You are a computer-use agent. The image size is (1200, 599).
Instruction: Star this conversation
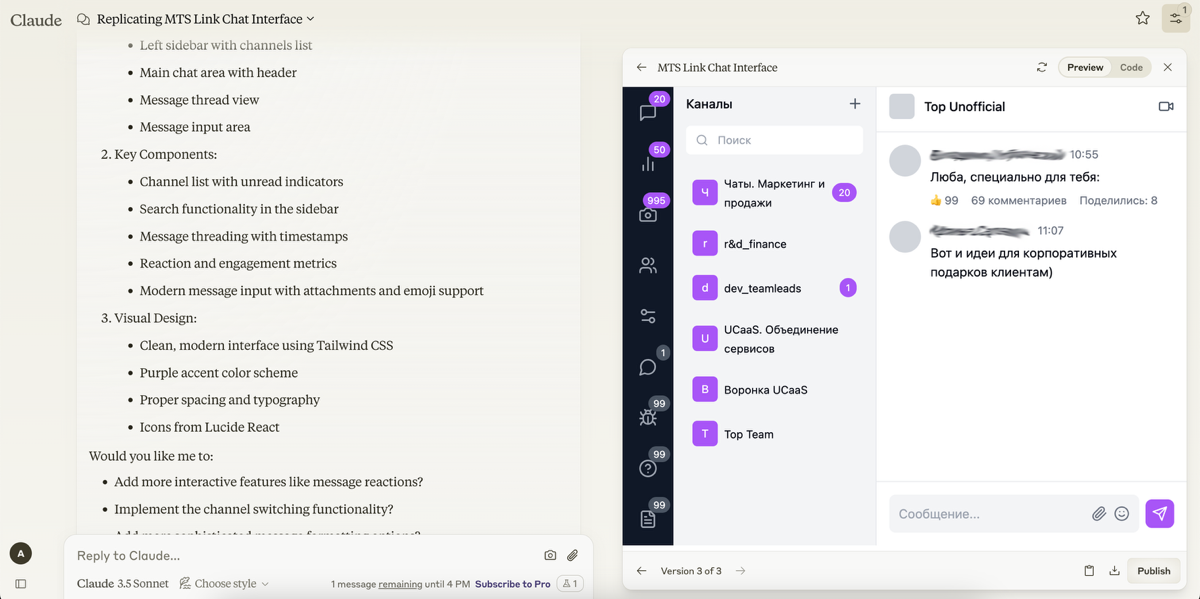(1143, 18)
